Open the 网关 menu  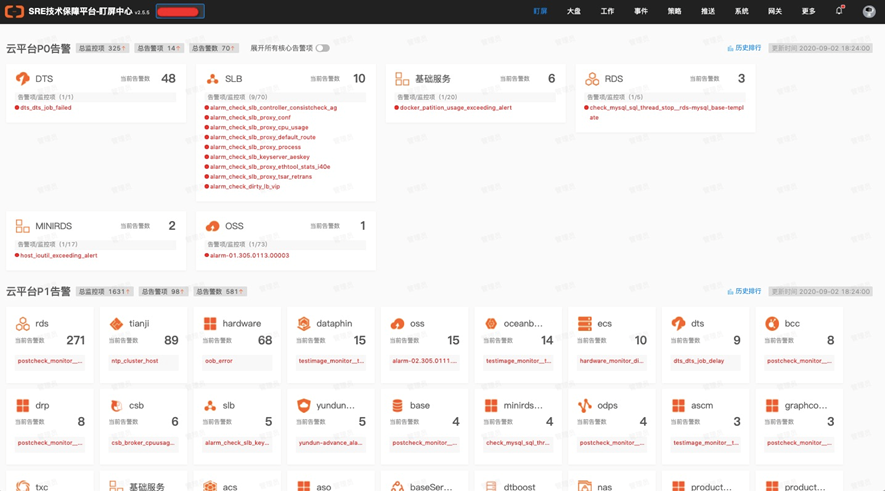tap(775, 11)
